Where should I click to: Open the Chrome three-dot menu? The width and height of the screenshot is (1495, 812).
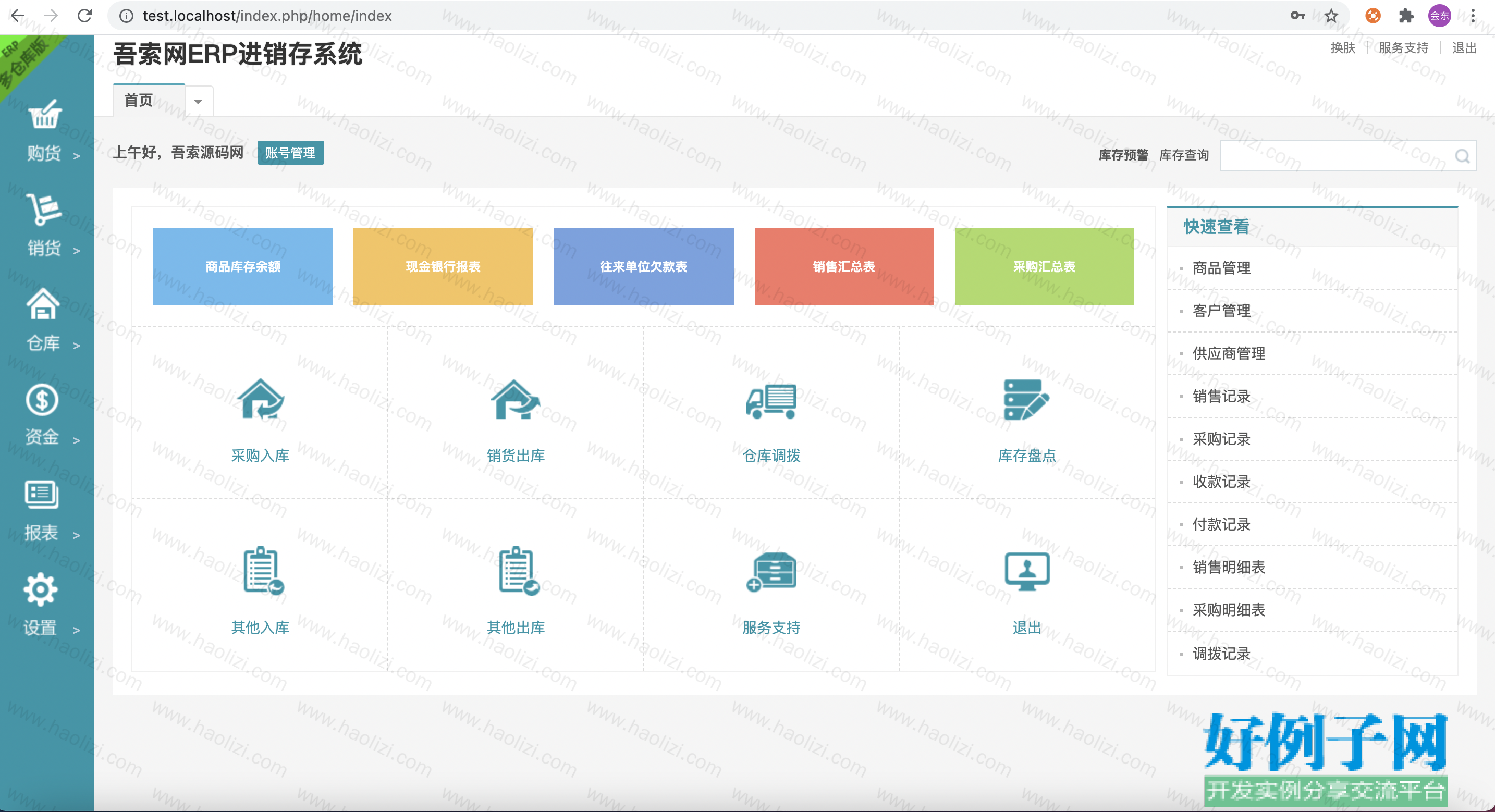click(1473, 16)
